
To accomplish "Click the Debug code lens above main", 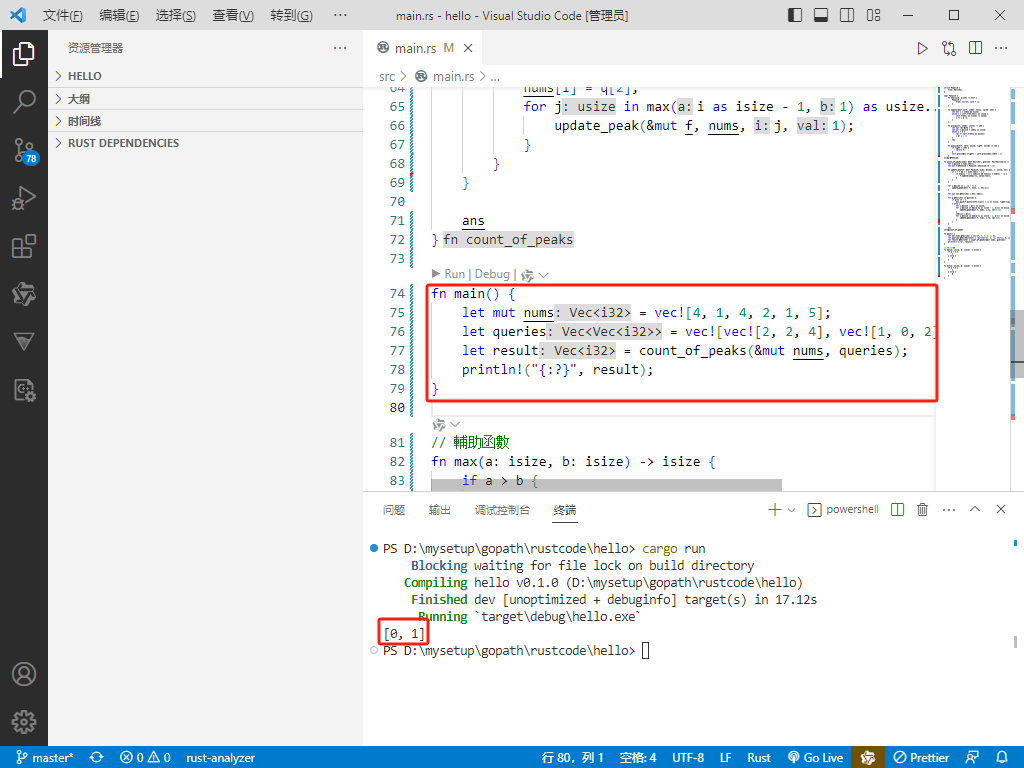I will pos(492,274).
